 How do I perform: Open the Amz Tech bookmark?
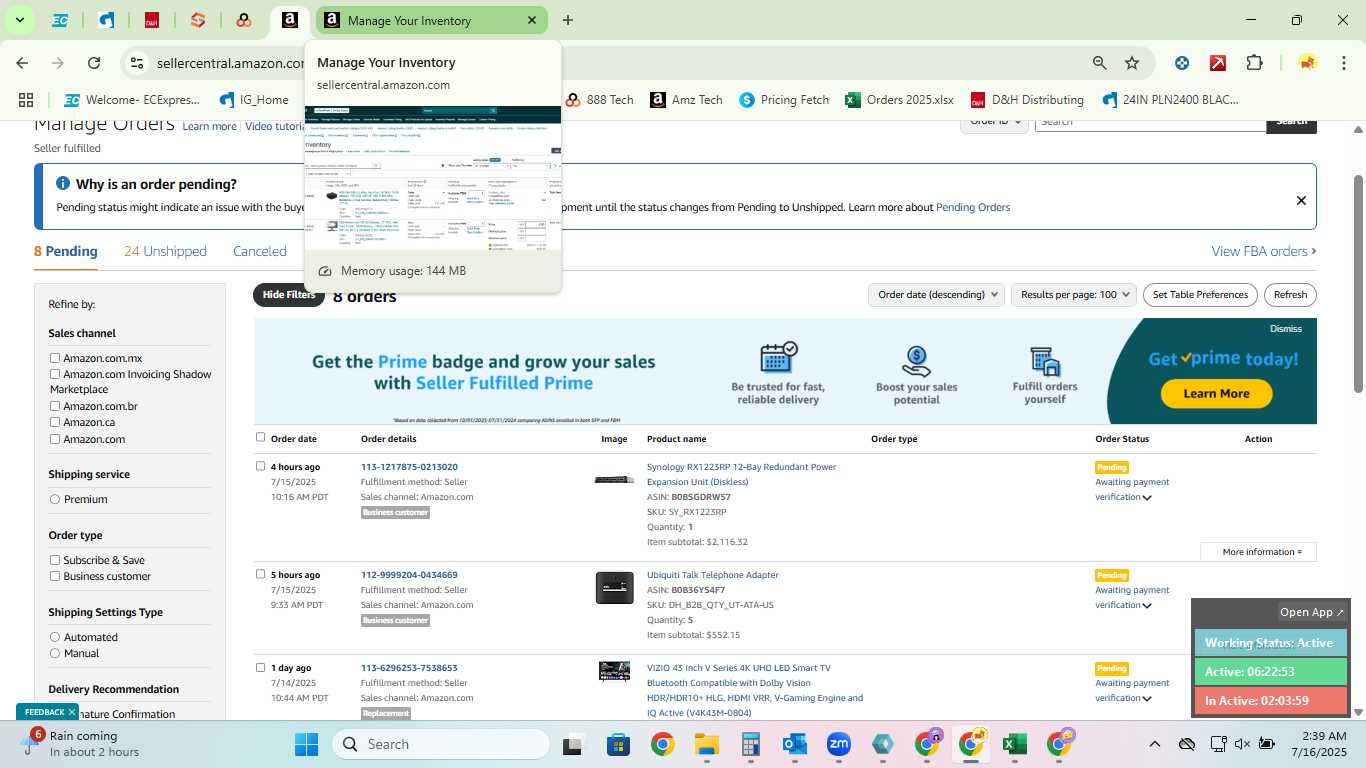point(686,100)
